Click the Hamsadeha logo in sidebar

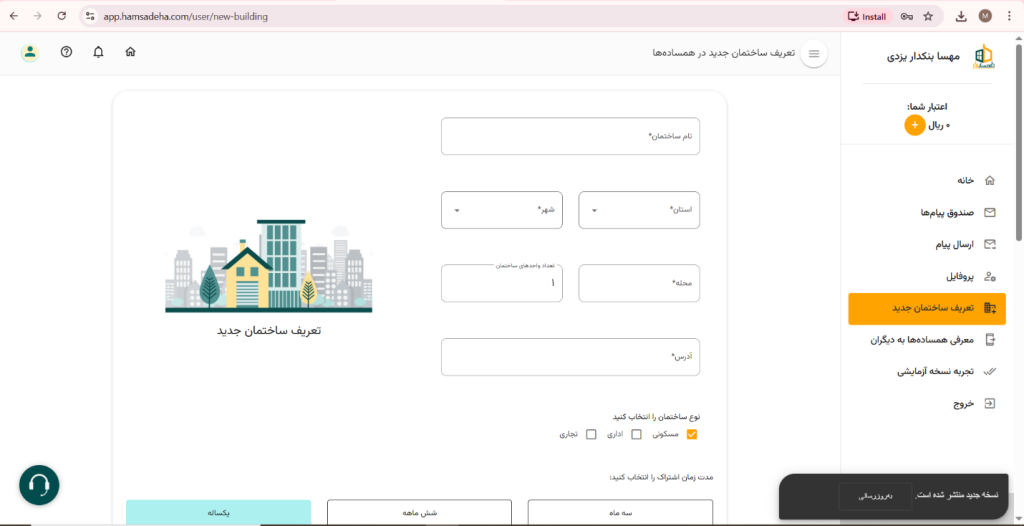tap(982, 57)
